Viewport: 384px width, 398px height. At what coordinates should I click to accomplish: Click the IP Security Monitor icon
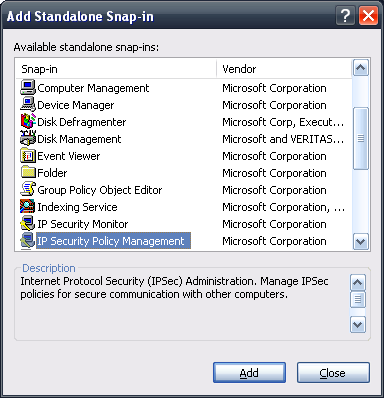[28, 224]
